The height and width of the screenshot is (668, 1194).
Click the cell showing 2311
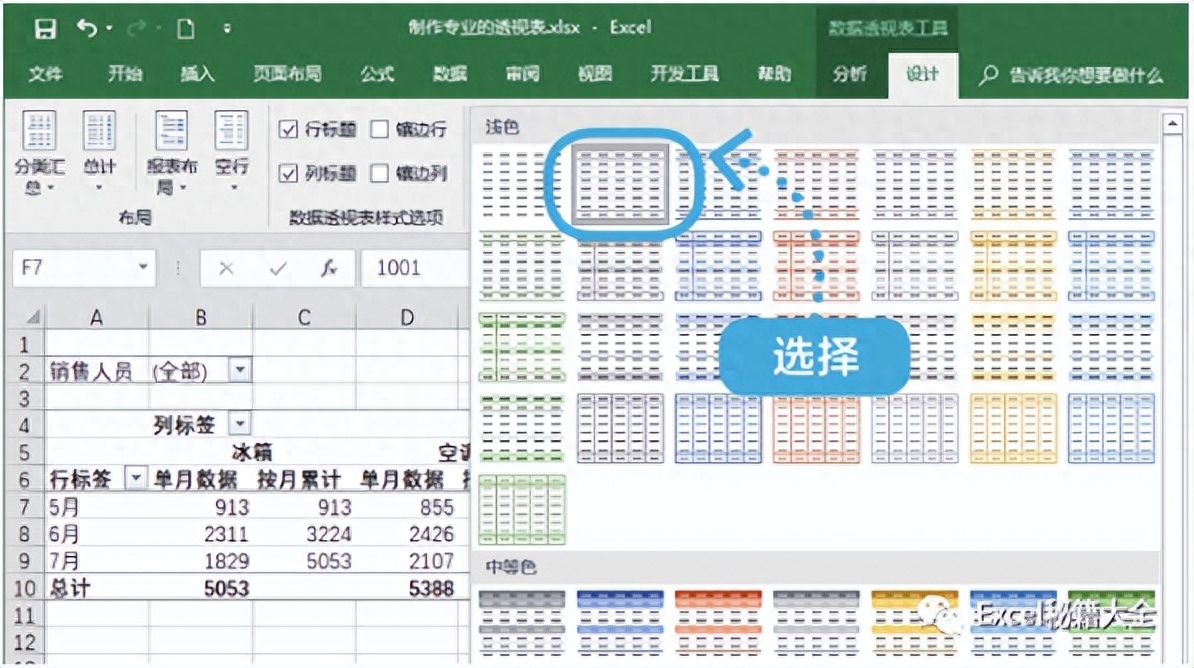[x=201, y=534]
